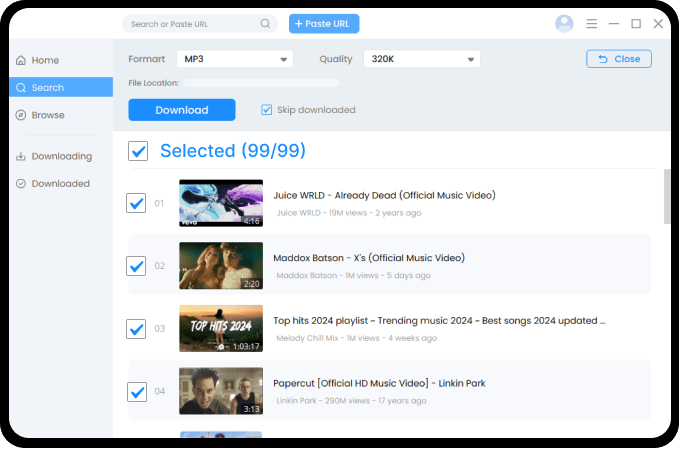Maximize the application window
This screenshot has width=679, height=449.
636,24
